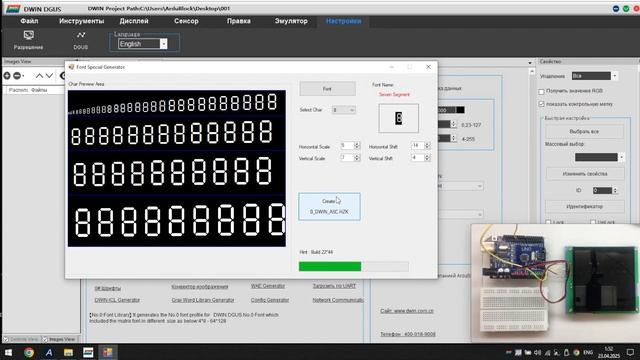Click the Horizontal Scale spinner arrows

click(357, 146)
